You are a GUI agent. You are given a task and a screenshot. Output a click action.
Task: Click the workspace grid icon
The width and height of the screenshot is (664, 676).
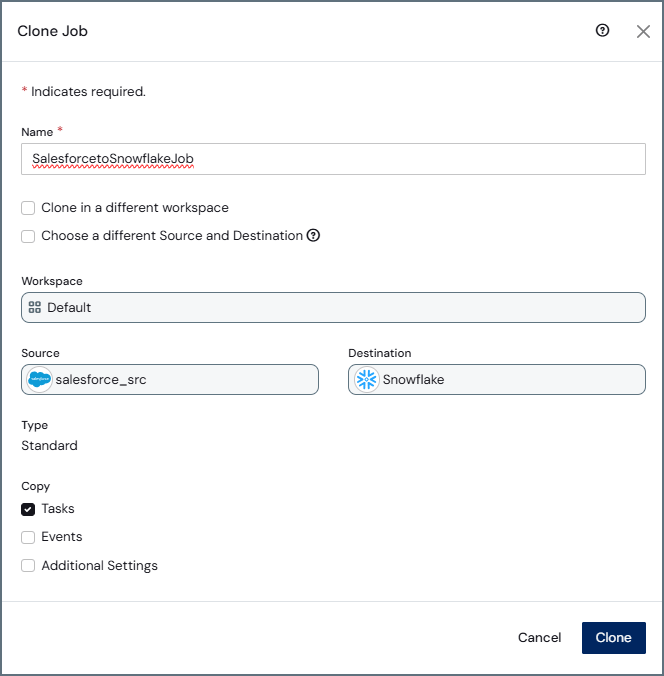pos(34,307)
